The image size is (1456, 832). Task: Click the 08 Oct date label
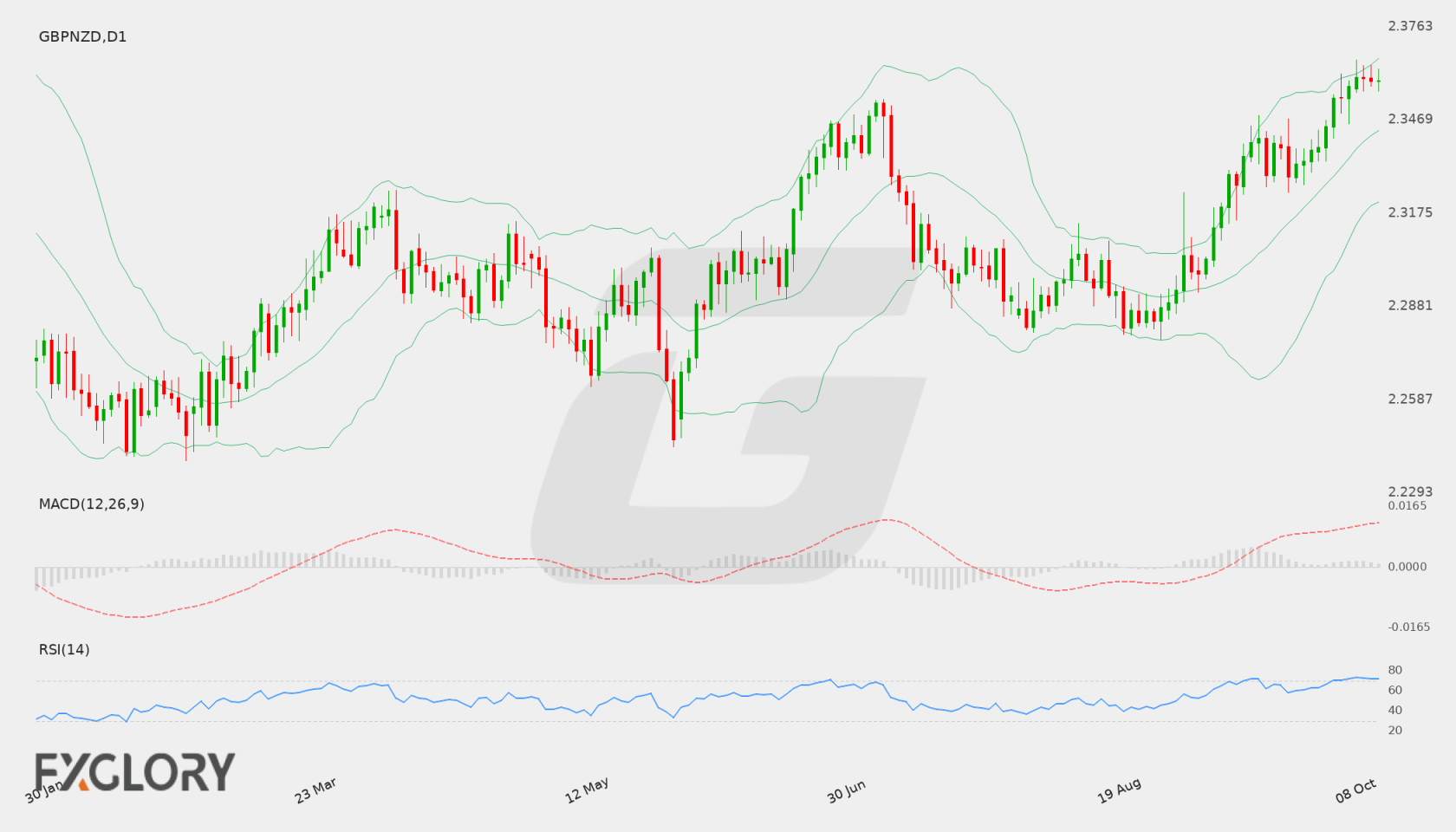(1355, 790)
